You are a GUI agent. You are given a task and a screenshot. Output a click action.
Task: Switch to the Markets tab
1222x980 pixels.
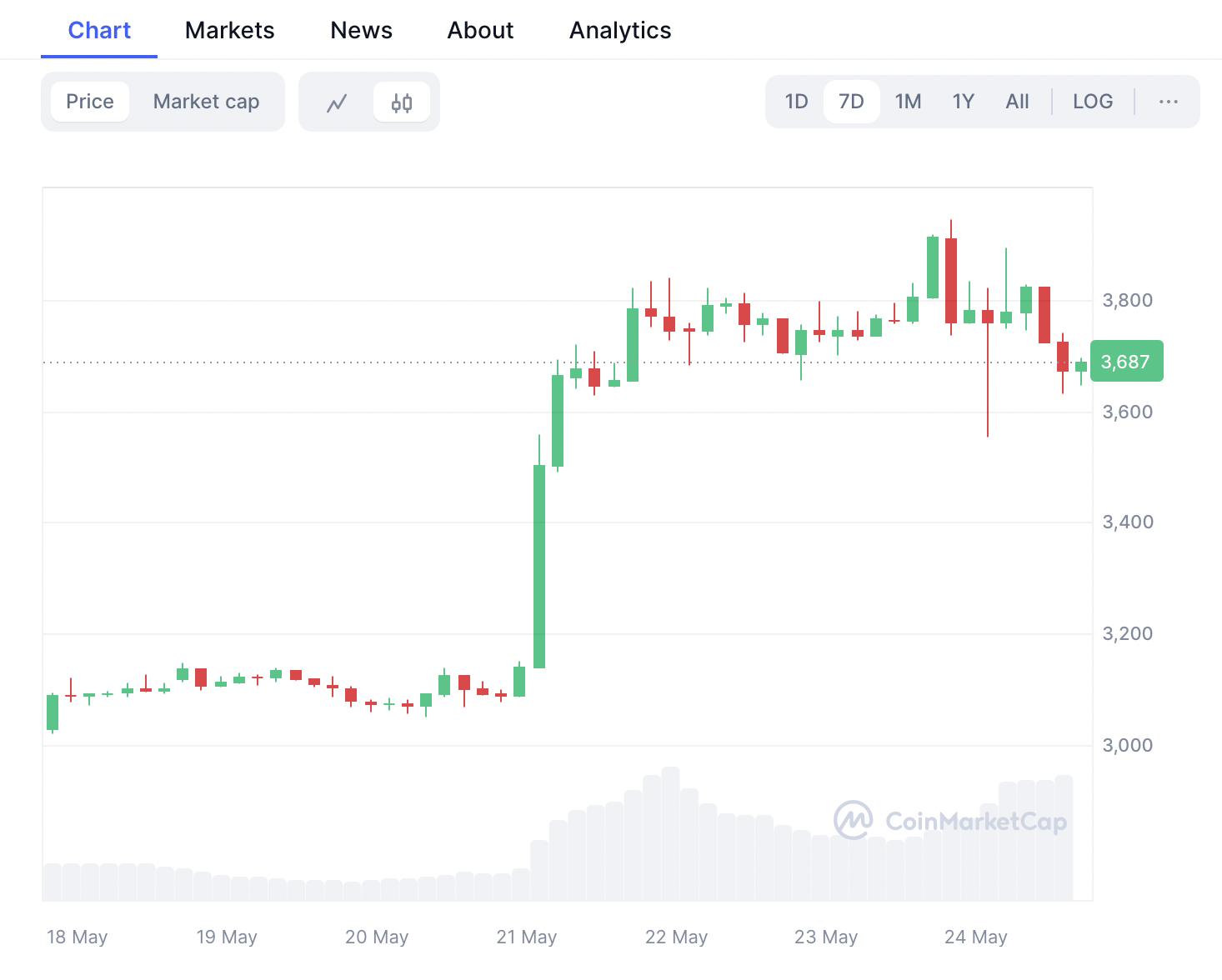click(229, 31)
